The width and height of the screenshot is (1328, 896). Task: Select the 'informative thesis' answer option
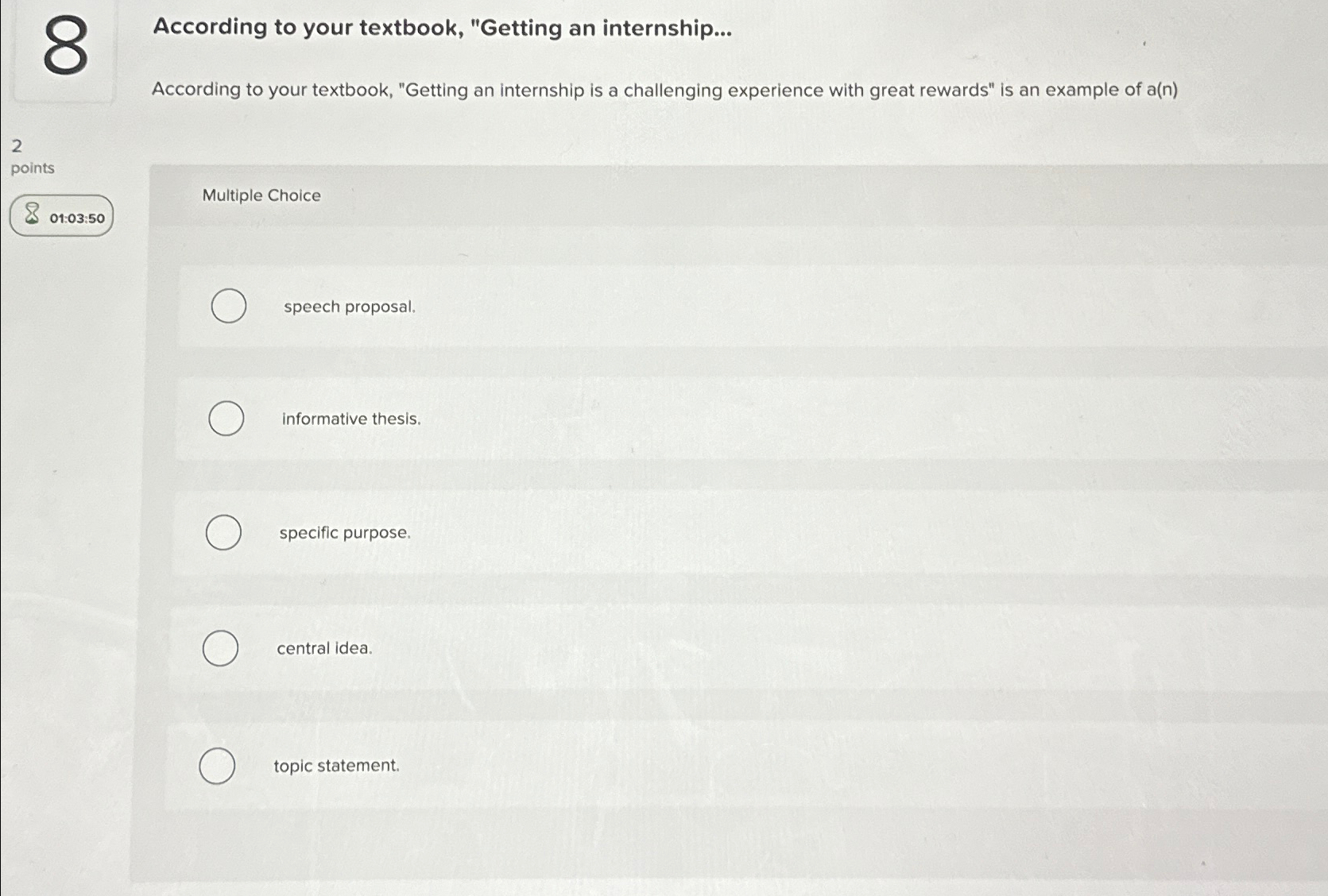coord(226,419)
